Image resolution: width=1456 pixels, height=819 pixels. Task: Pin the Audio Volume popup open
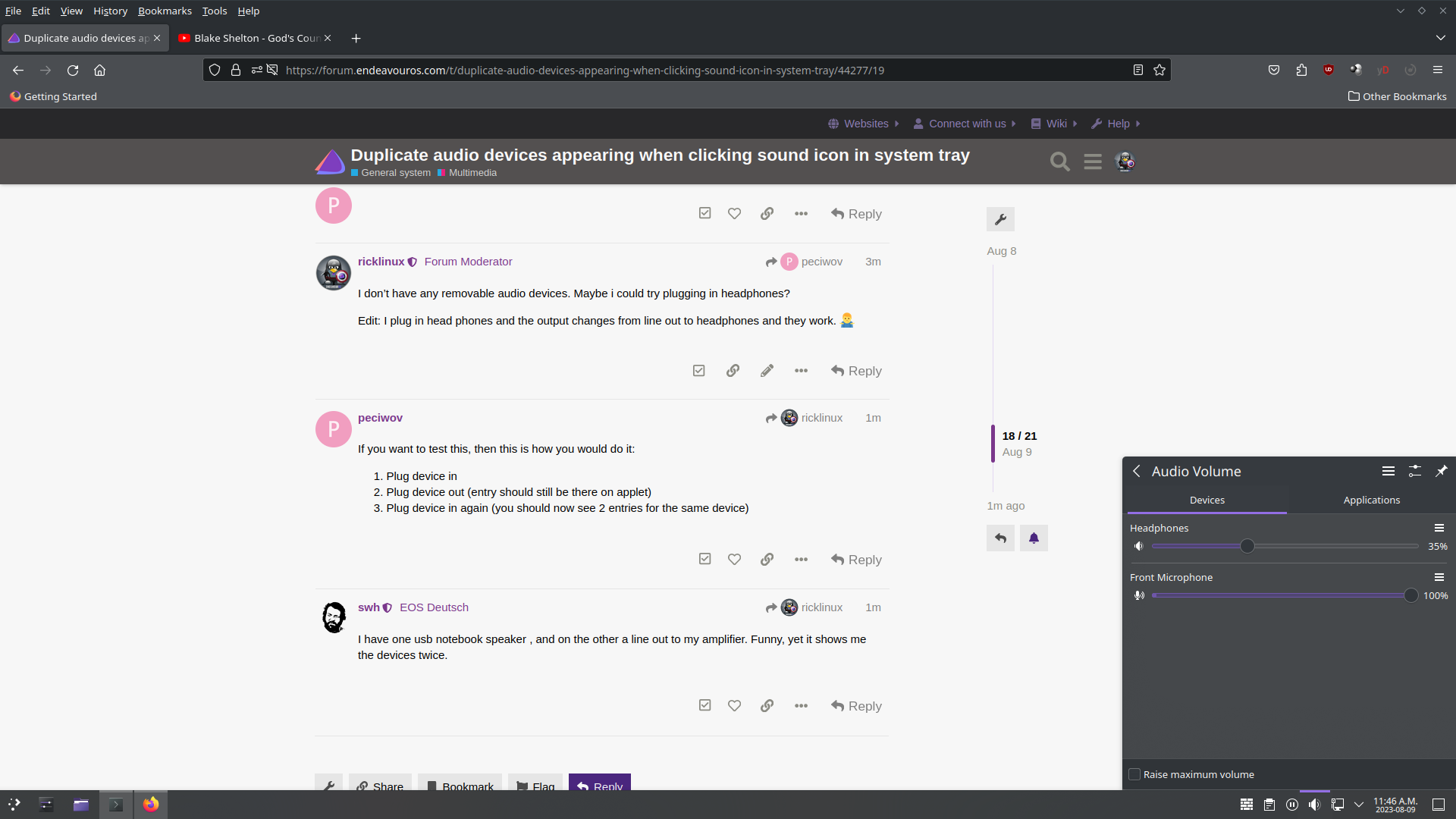pos(1441,471)
